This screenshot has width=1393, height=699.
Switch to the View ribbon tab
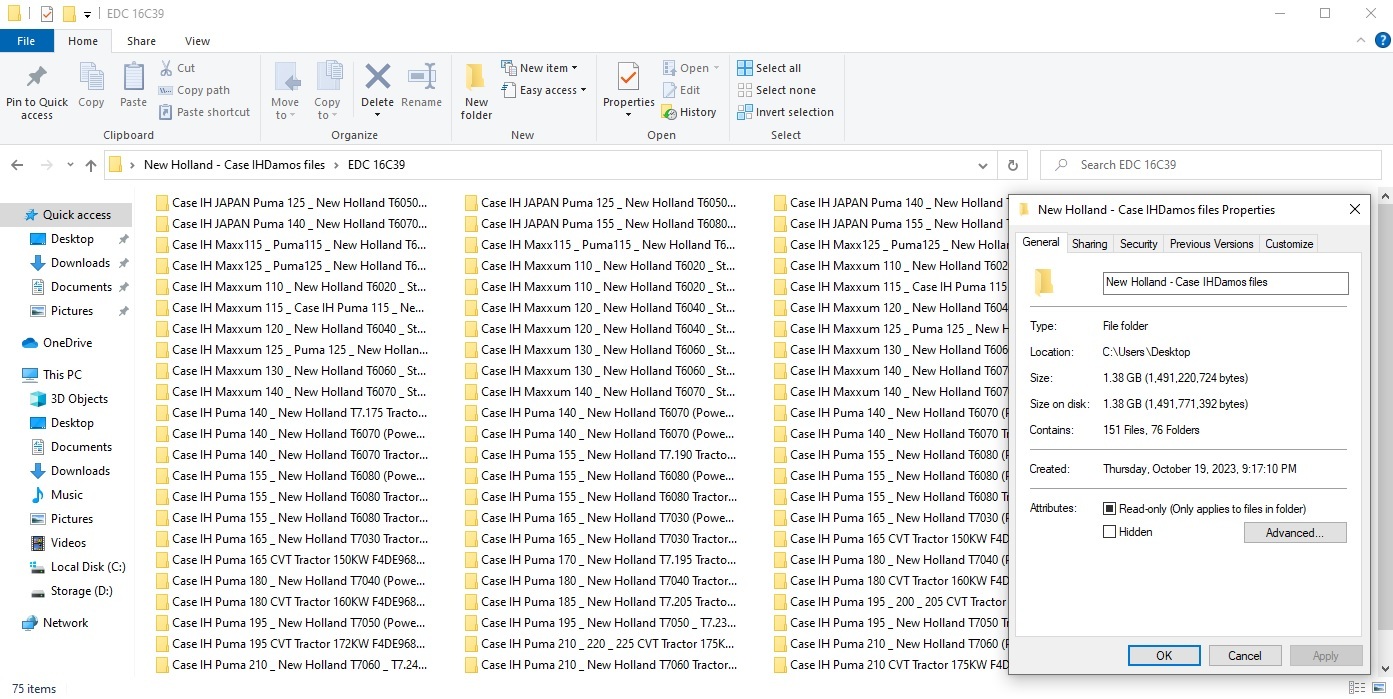tap(197, 41)
